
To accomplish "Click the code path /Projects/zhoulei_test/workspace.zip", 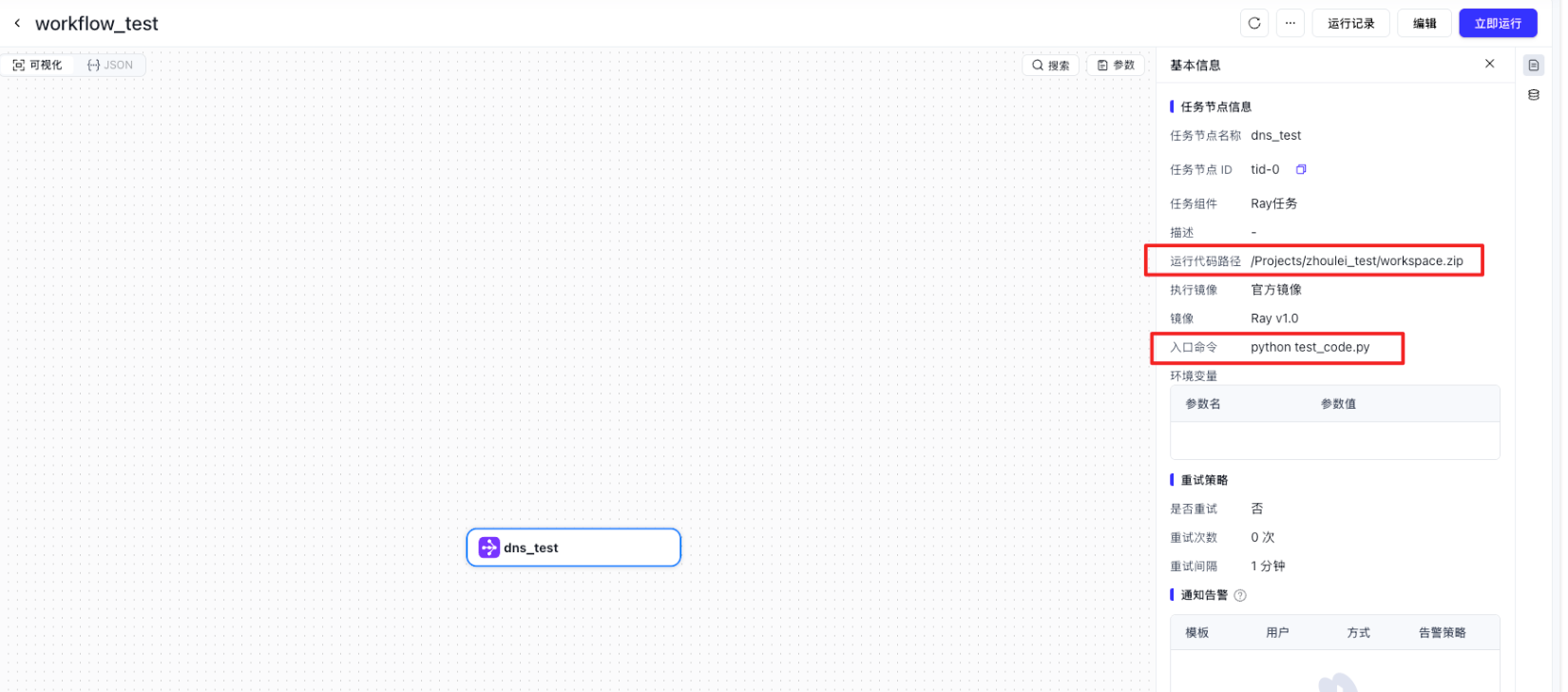I will [x=1357, y=260].
